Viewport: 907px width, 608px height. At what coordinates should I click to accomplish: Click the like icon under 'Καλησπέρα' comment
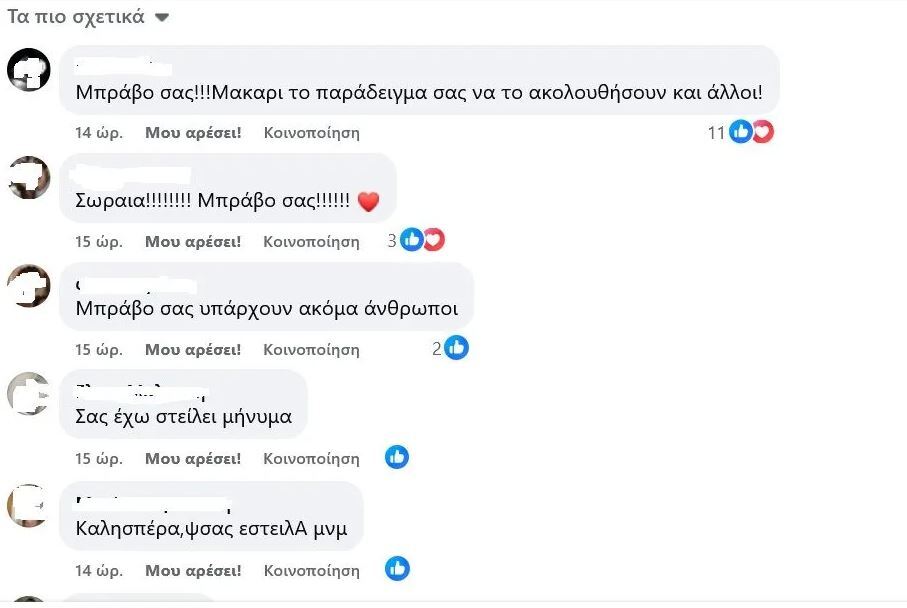(397, 569)
